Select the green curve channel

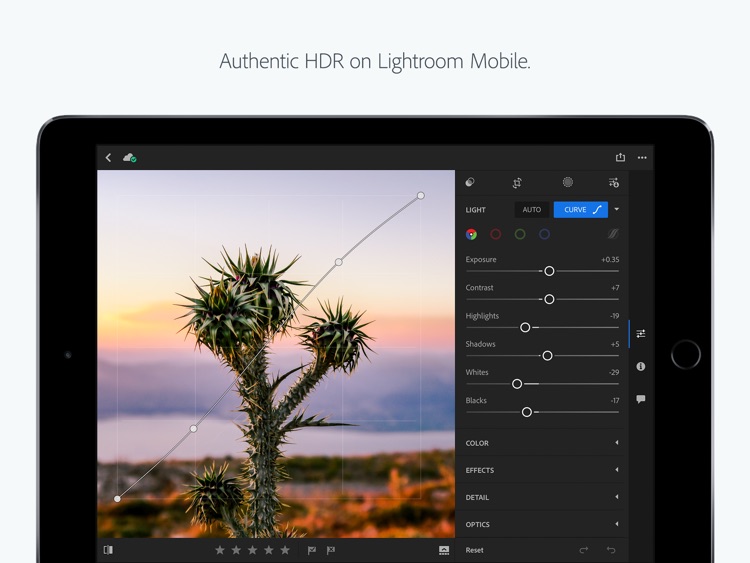point(520,234)
